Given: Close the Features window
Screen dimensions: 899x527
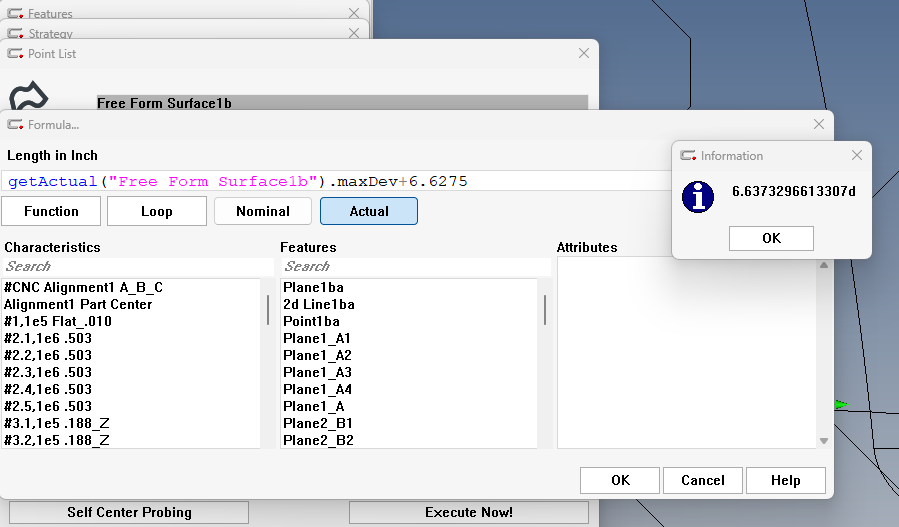Looking at the screenshot, I should pyautogui.click(x=353, y=14).
